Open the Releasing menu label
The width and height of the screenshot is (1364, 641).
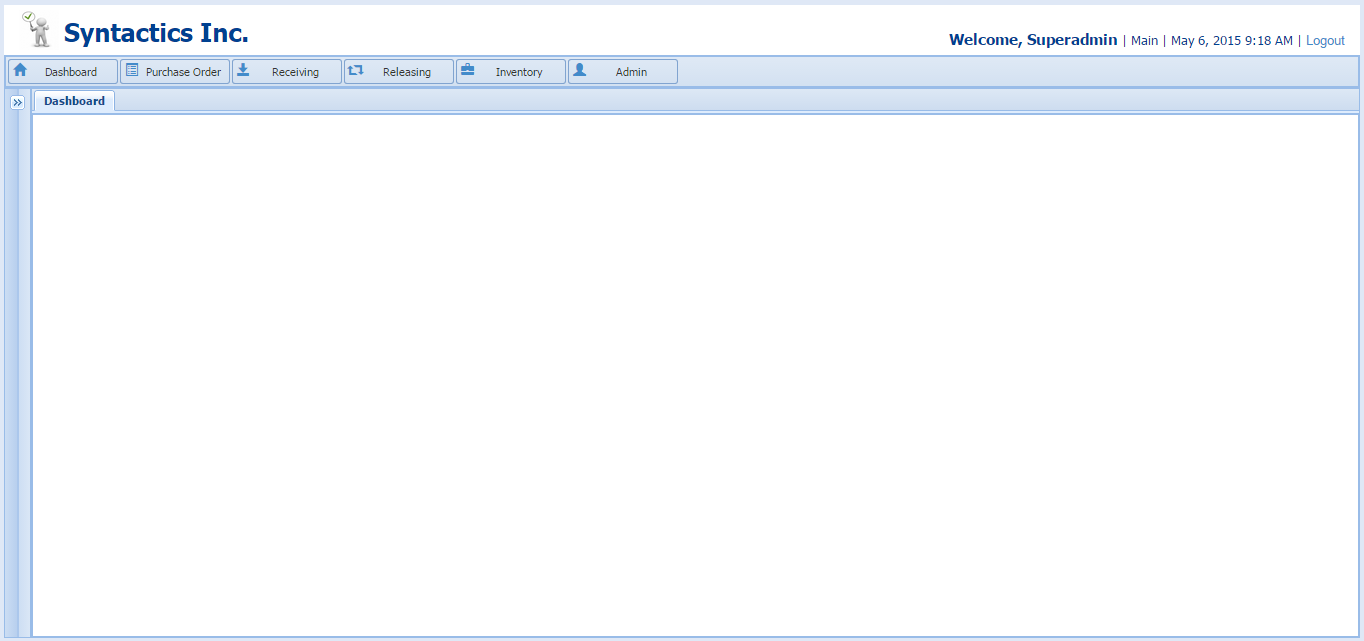[x=407, y=72]
